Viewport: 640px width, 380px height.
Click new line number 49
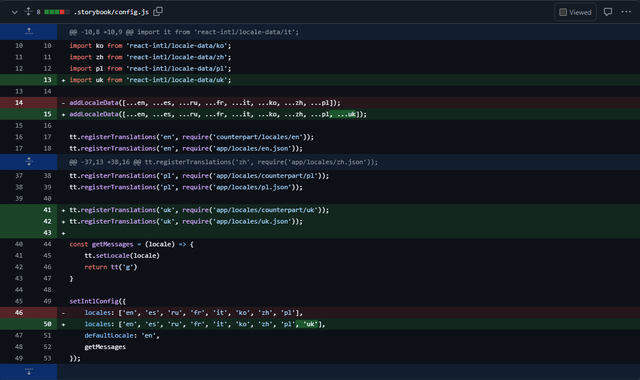click(47, 301)
